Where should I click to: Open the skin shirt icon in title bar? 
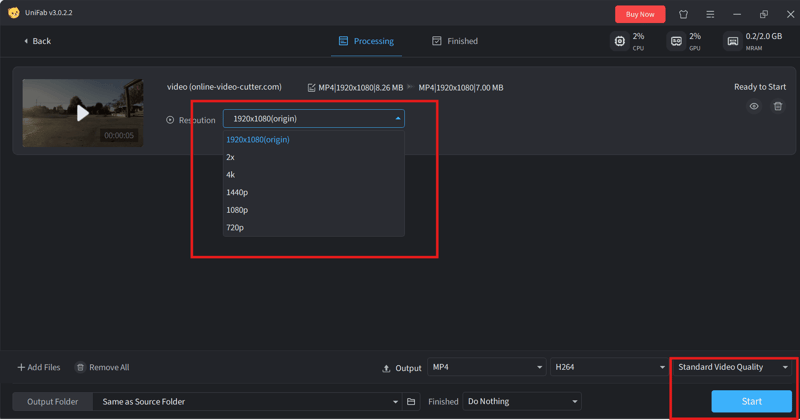(683, 14)
